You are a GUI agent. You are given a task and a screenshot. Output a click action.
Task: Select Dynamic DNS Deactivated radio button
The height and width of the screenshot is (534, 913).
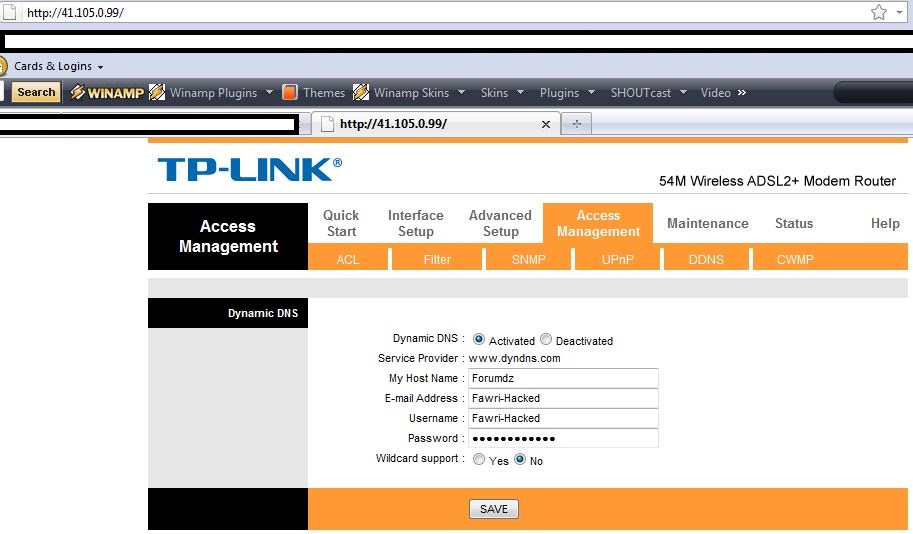click(546, 339)
